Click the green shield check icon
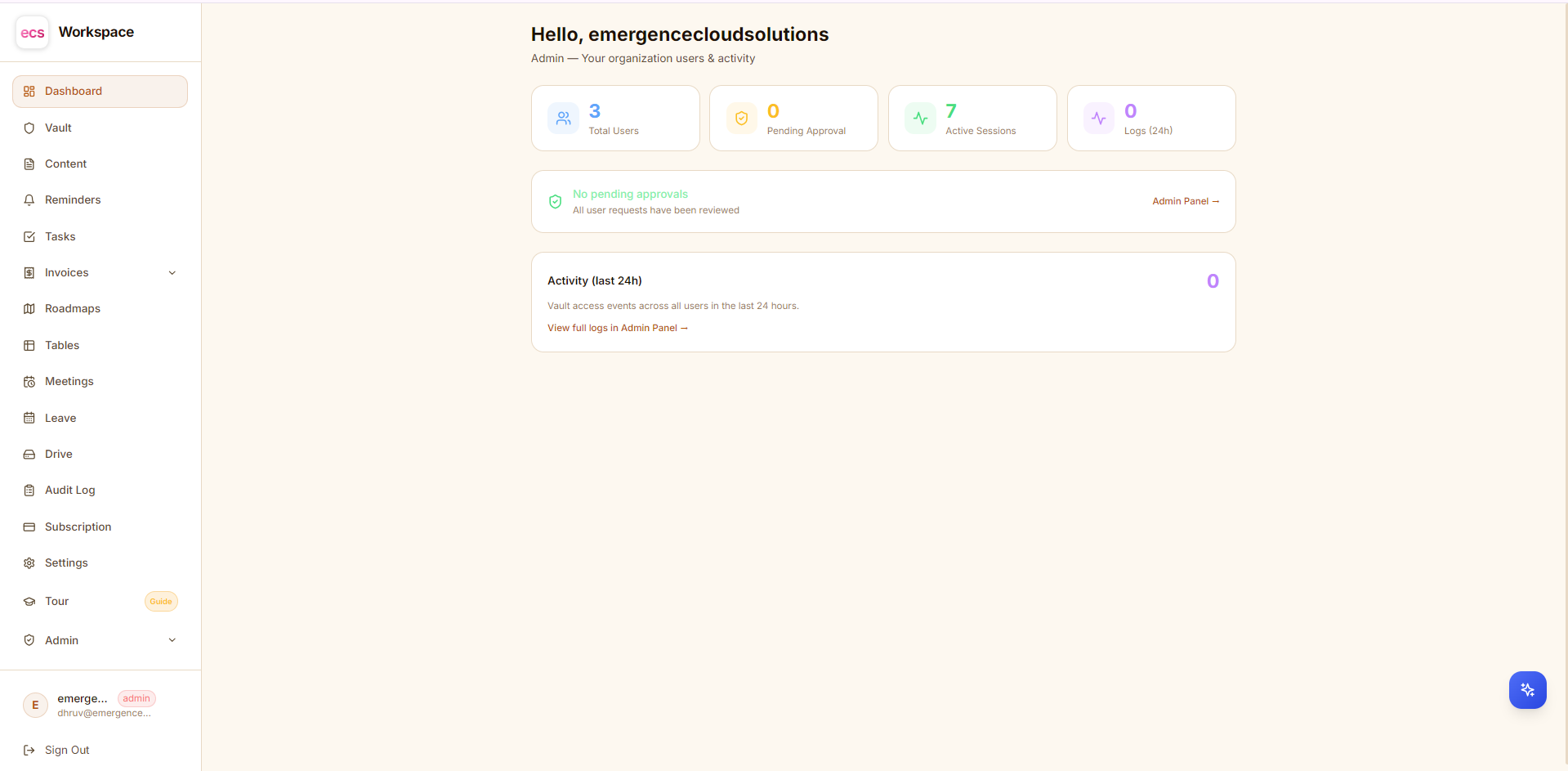 [x=556, y=202]
